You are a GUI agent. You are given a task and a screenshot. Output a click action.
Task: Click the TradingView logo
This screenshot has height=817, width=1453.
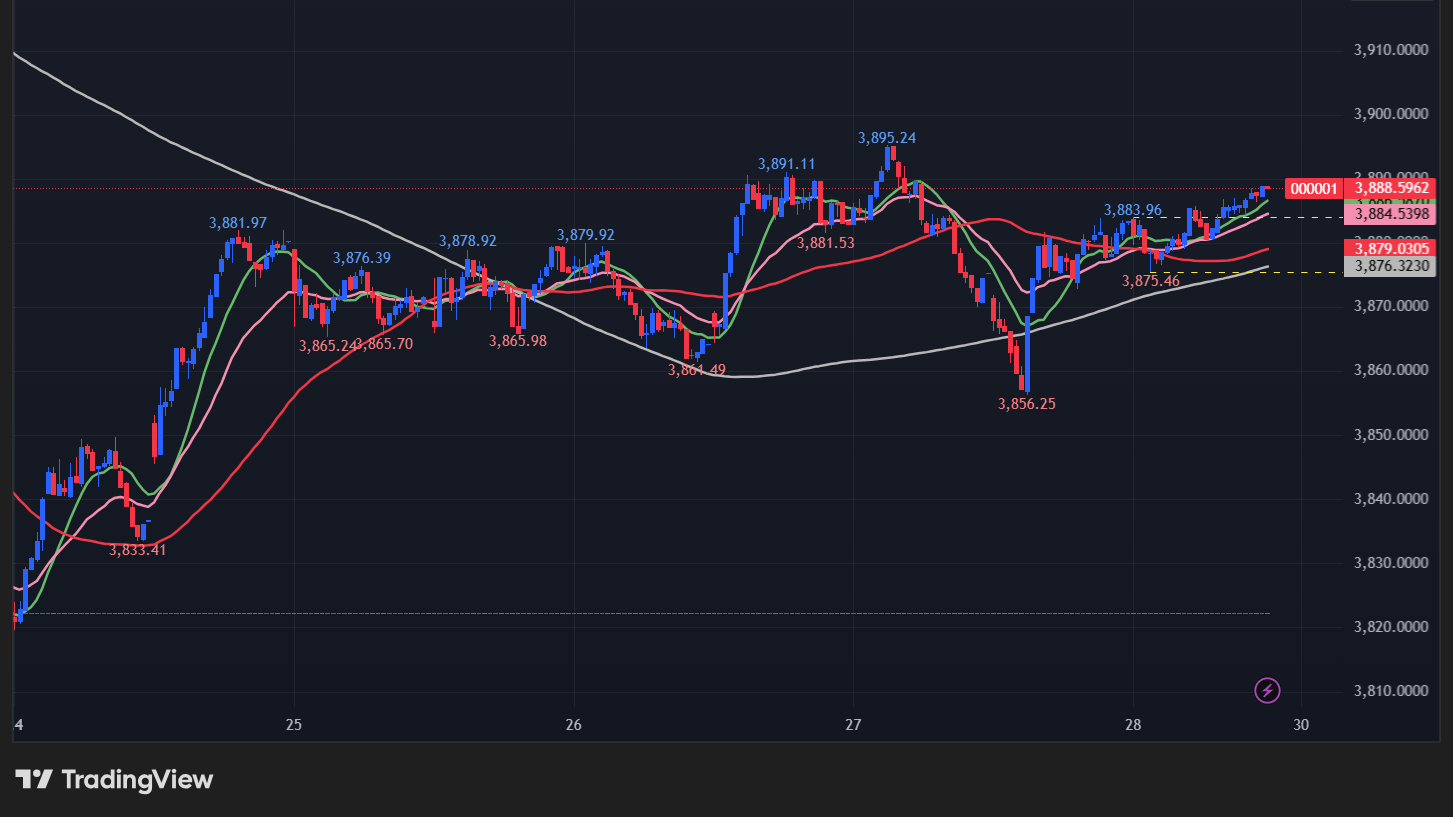114,780
